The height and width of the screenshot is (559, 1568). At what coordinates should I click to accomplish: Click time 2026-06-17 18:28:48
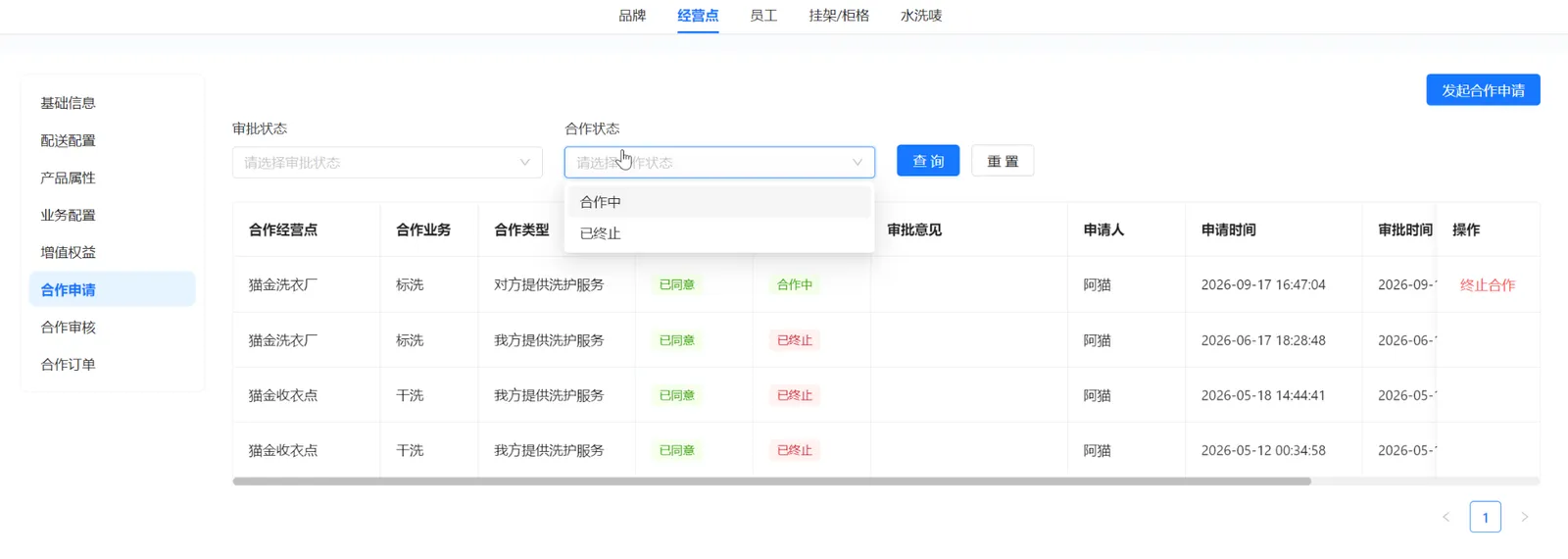(1263, 340)
